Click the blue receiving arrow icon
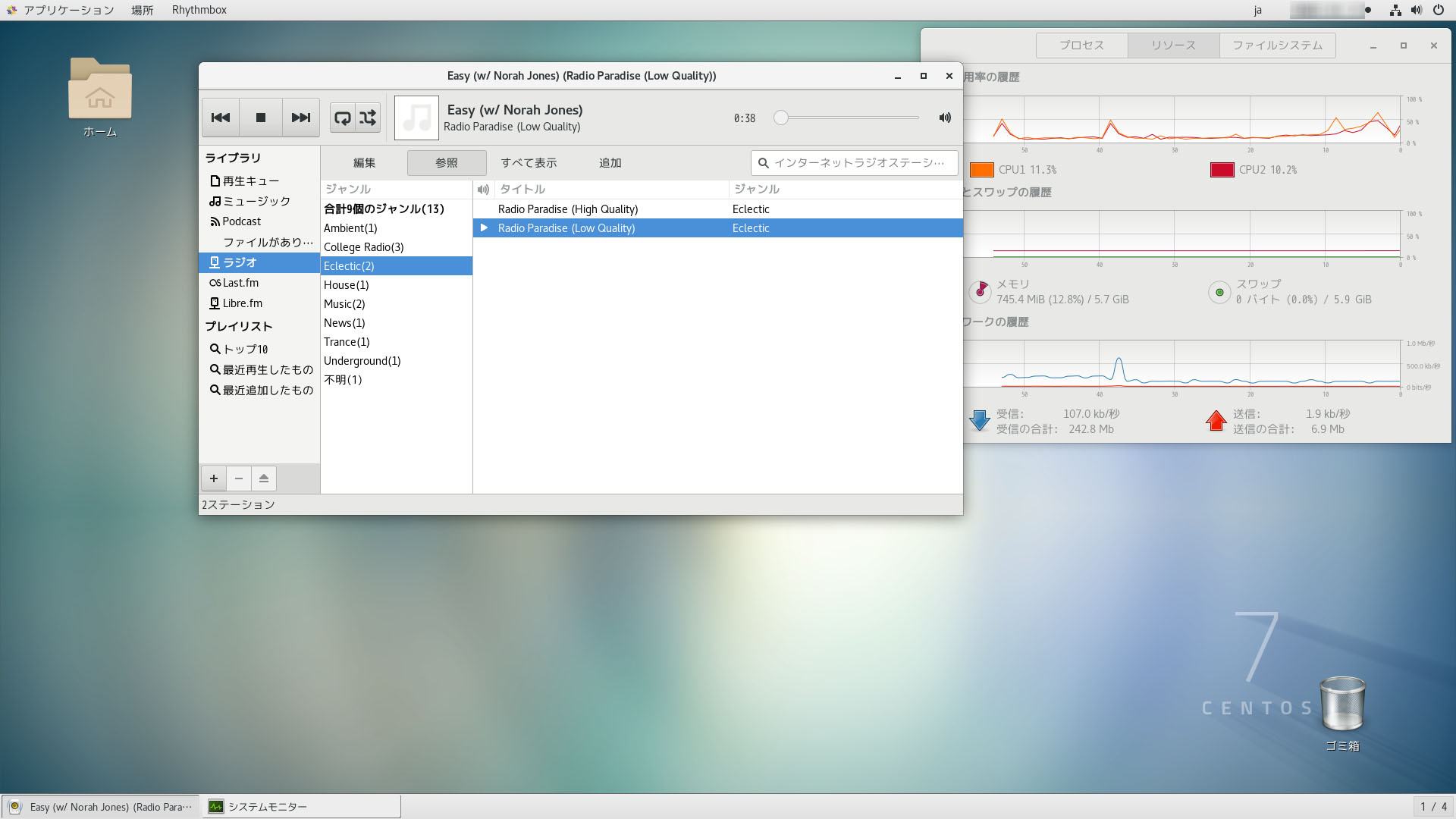Image resolution: width=1456 pixels, height=819 pixels. click(x=980, y=421)
